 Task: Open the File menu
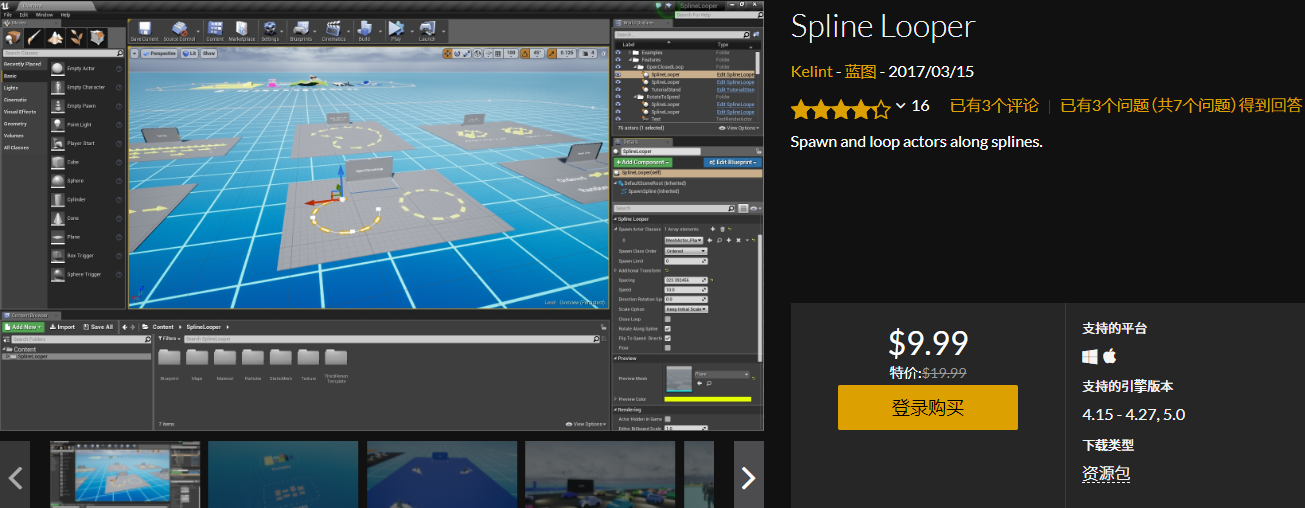(x=8, y=15)
